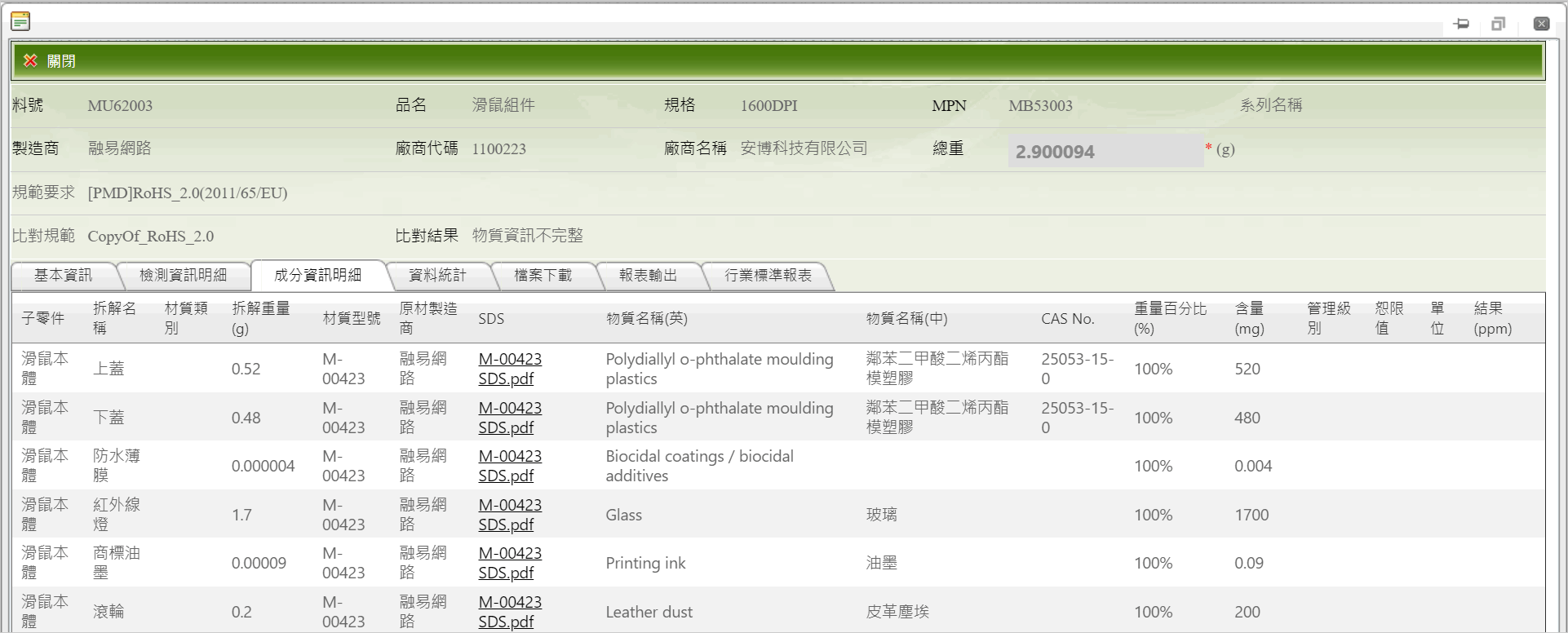Screen dimensions: 1568x633
Task: Go to the 檔案下載 tab
Action: tap(543, 276)
